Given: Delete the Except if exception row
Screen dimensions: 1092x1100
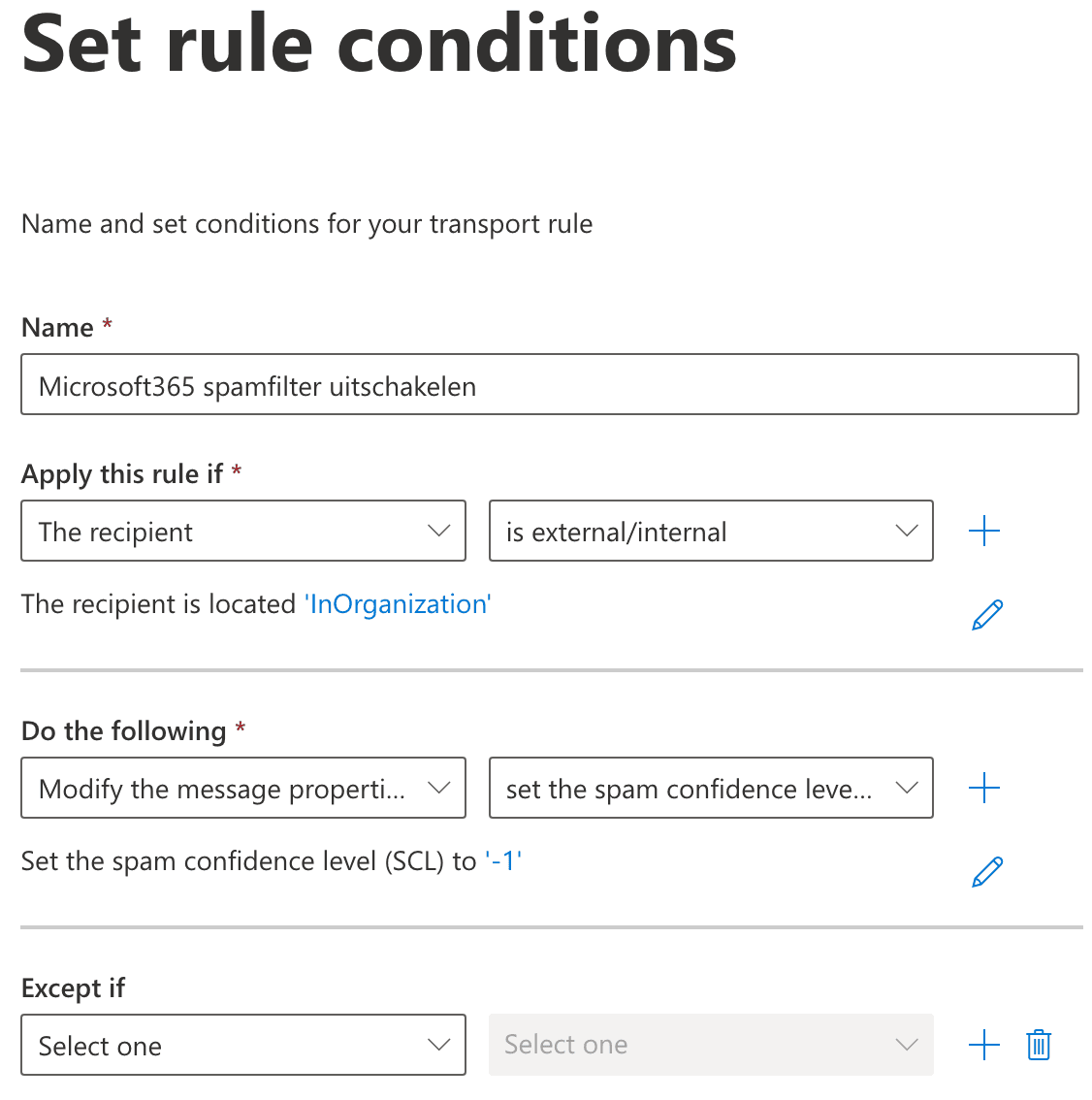Looking at the screenshot, I should pyautogui.click(x=1039, y=1045).
